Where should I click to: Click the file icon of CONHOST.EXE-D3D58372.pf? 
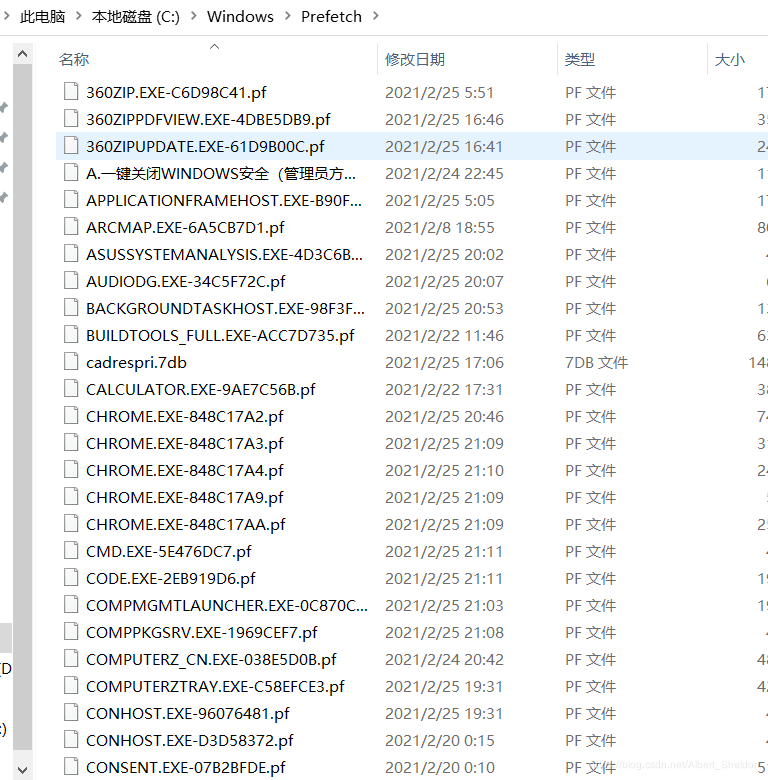(x=71, y=740)
